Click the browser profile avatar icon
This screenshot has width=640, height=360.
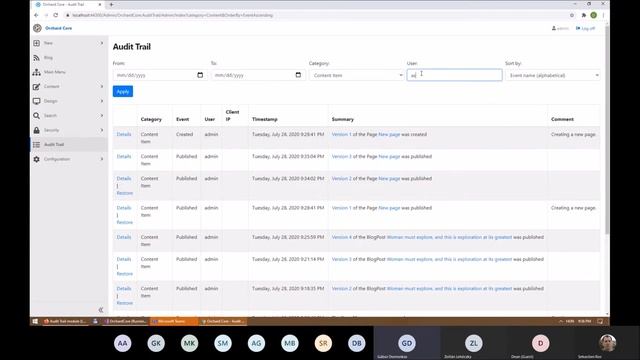593,15
